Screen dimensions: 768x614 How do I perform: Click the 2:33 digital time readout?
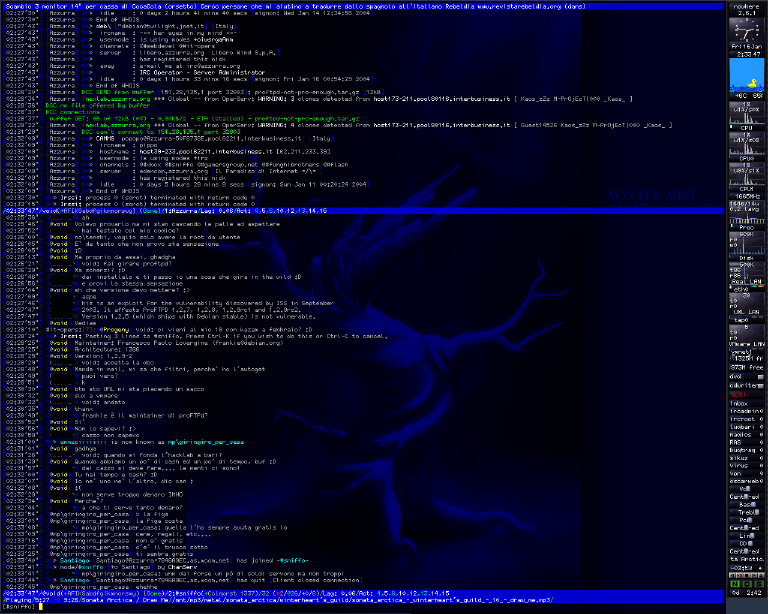746,54
